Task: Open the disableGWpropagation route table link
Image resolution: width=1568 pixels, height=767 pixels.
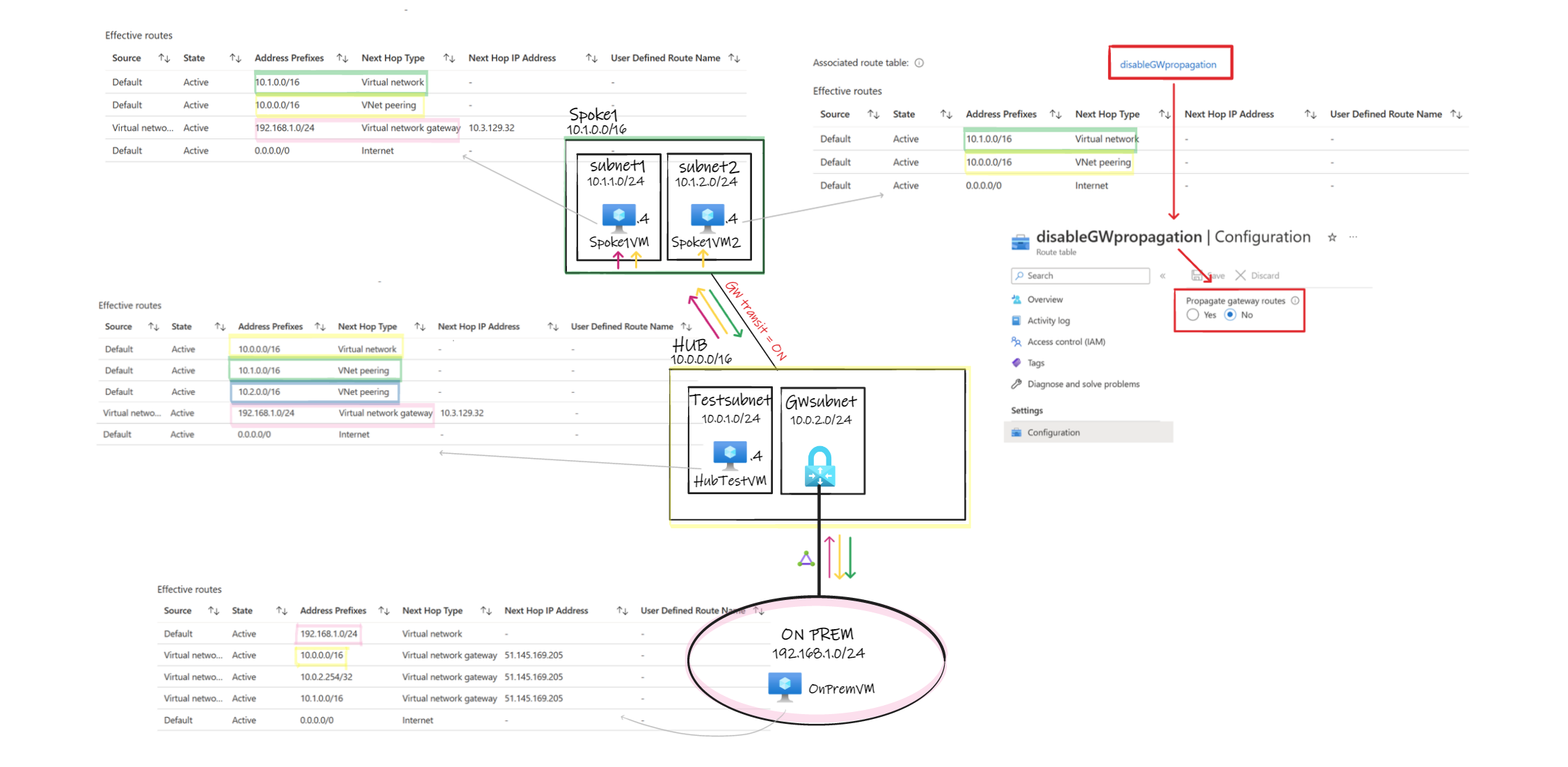Action: click(1169, 63)
